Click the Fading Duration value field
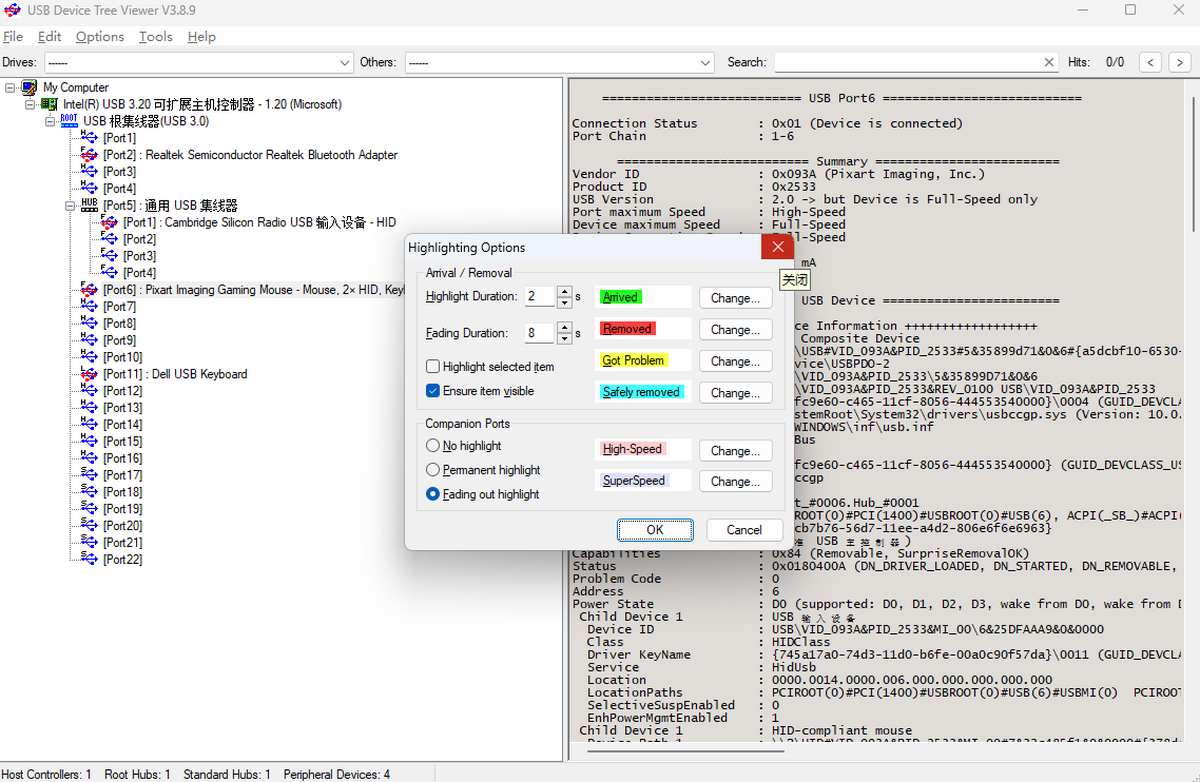 (540, 333)
